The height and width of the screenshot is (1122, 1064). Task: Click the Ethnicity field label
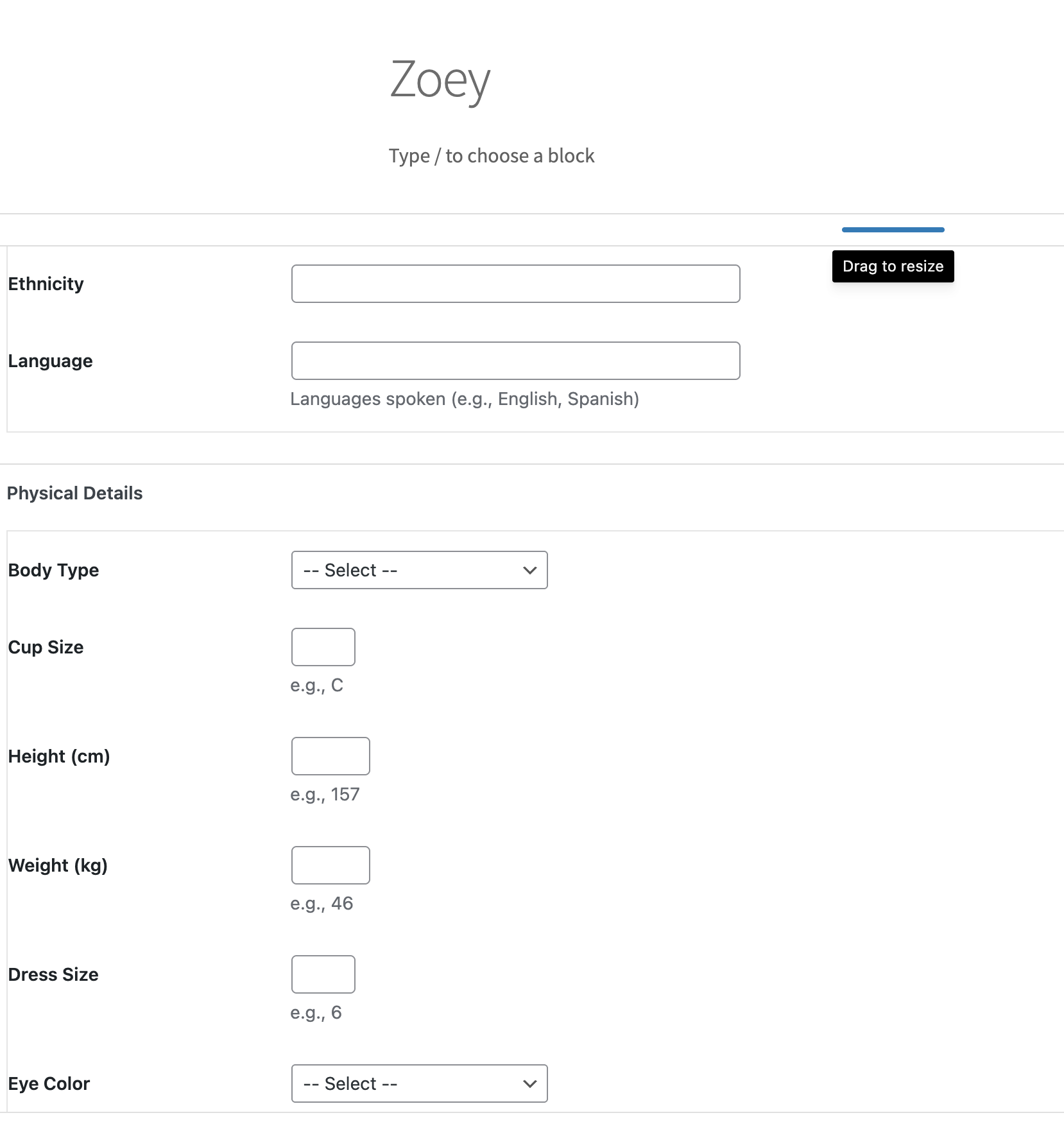pyautogui.click(x=46, y=283)
